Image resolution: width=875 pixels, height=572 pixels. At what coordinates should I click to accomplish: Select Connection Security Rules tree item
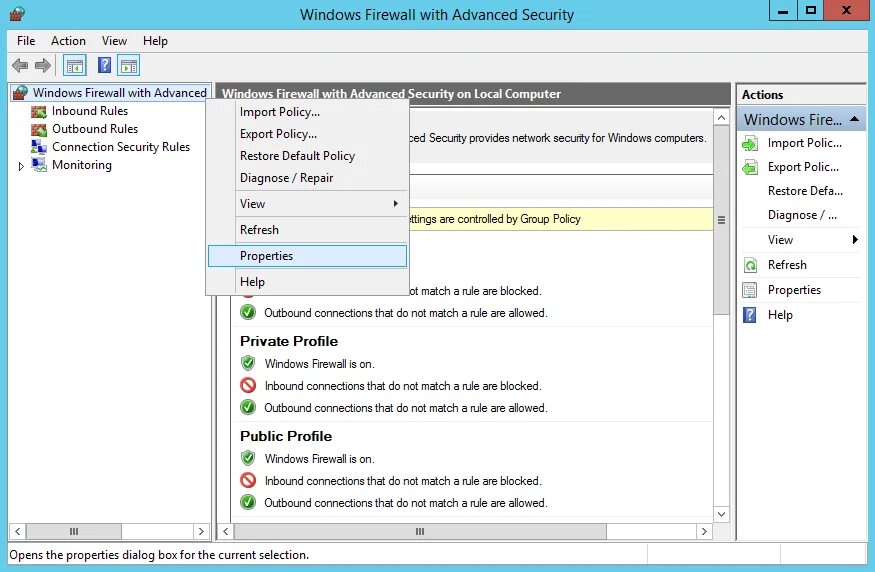121,147
